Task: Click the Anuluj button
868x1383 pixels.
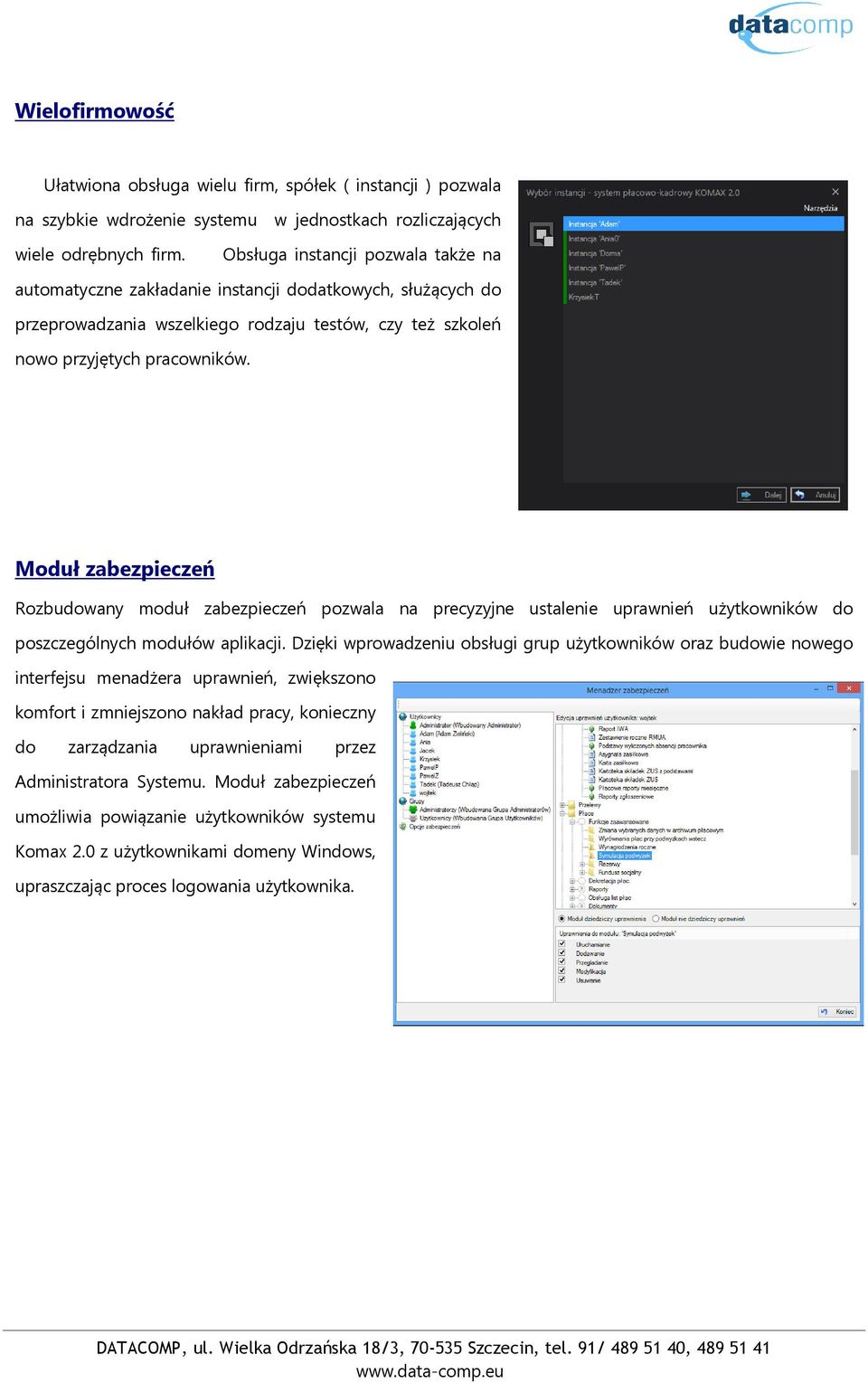Action: click(816, 495)
